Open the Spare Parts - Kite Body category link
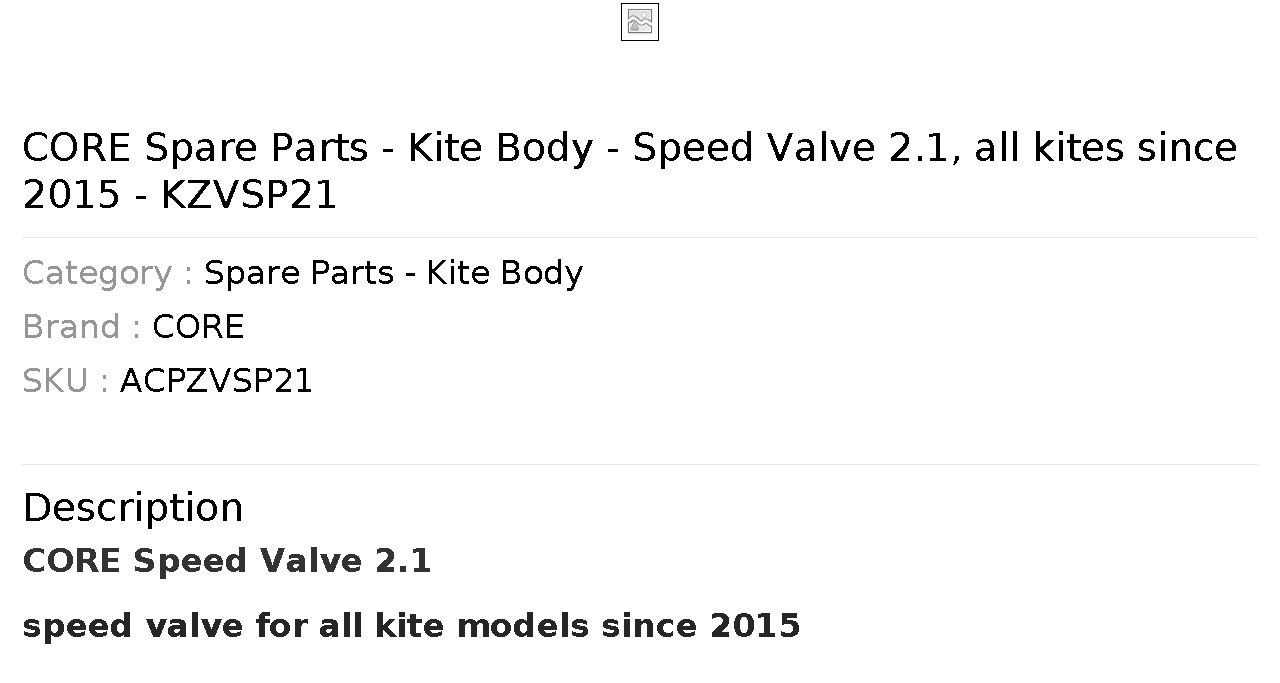 (393, 273)
